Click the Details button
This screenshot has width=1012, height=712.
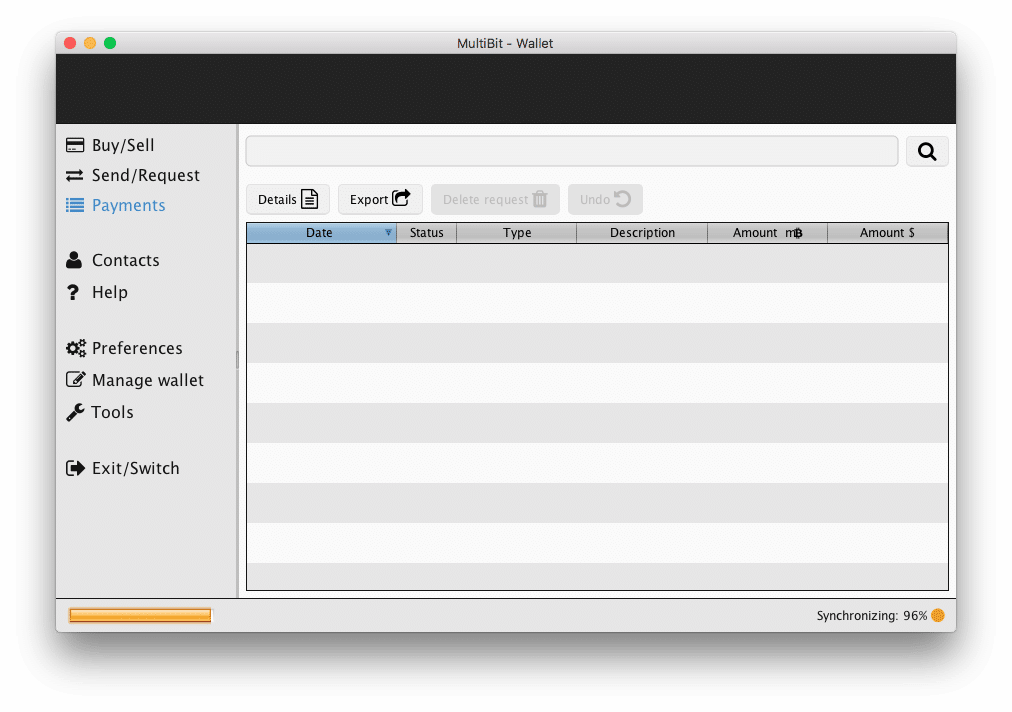(x=288, y=199)
